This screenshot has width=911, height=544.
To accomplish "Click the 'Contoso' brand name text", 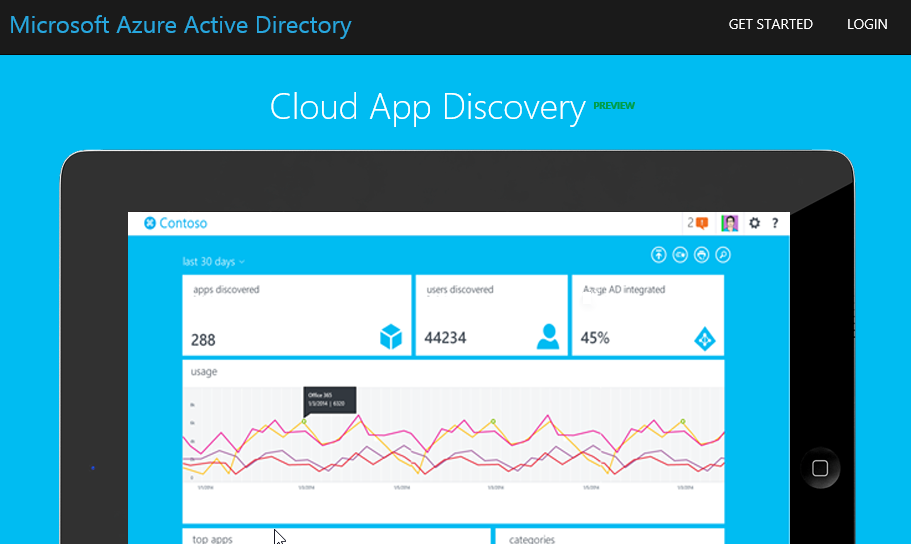I will (183, 223).
